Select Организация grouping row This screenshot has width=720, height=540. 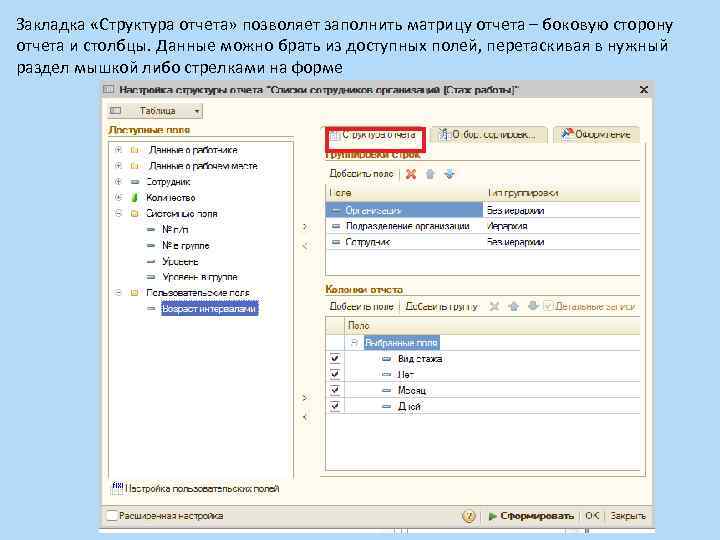(x=404, y=210)
